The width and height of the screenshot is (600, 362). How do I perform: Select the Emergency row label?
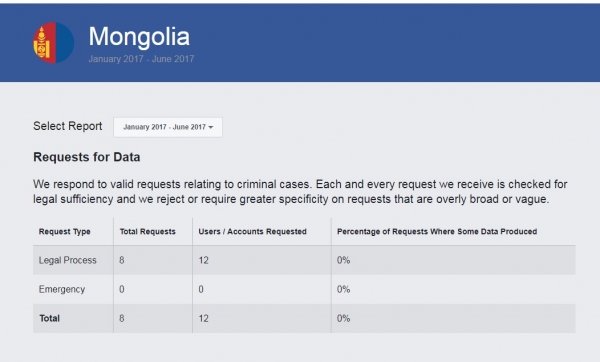(62, 289)
